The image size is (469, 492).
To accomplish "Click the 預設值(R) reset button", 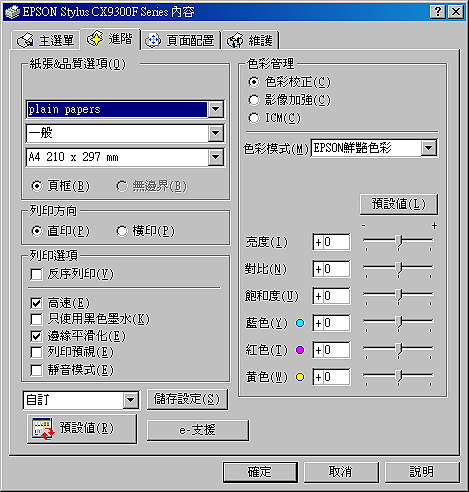I will point(82,429).
